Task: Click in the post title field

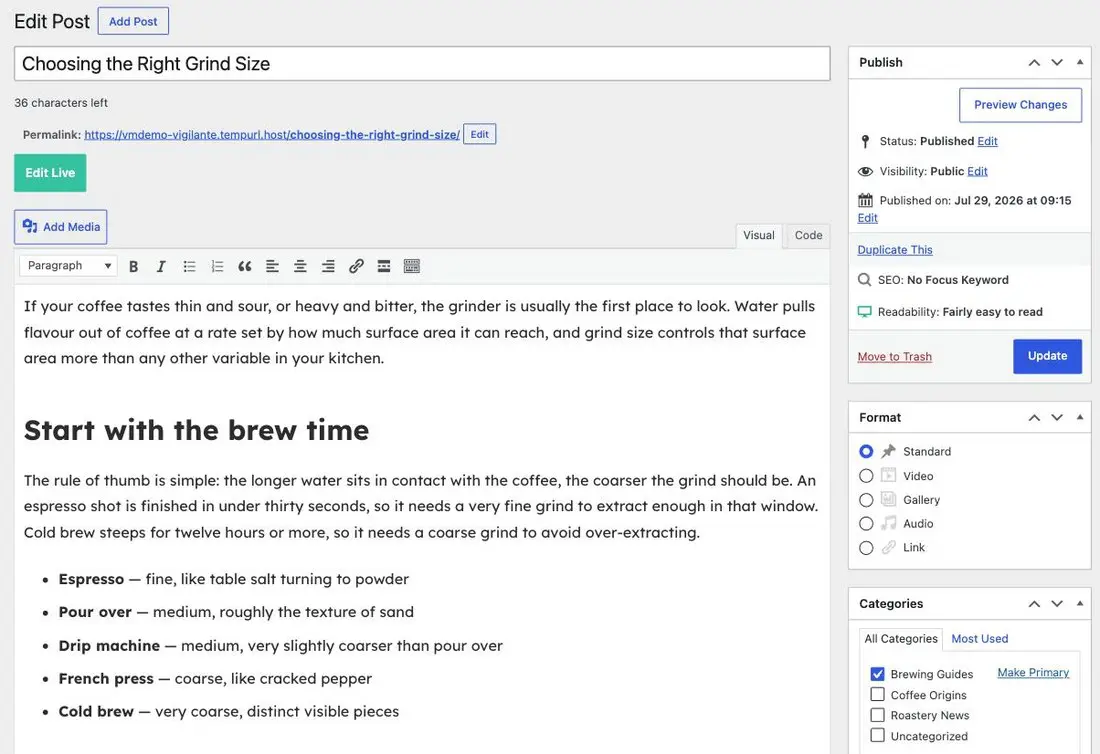Action: pyautogui.click(x=422, y=64)
